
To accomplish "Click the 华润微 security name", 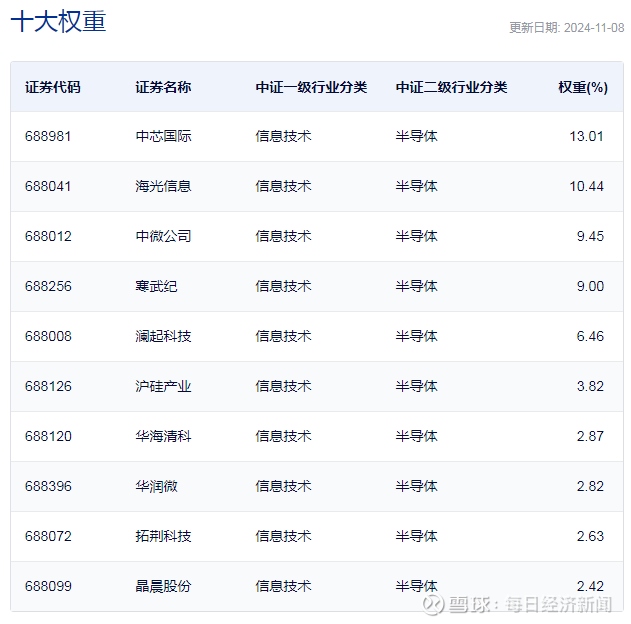I will coord(156,486).
